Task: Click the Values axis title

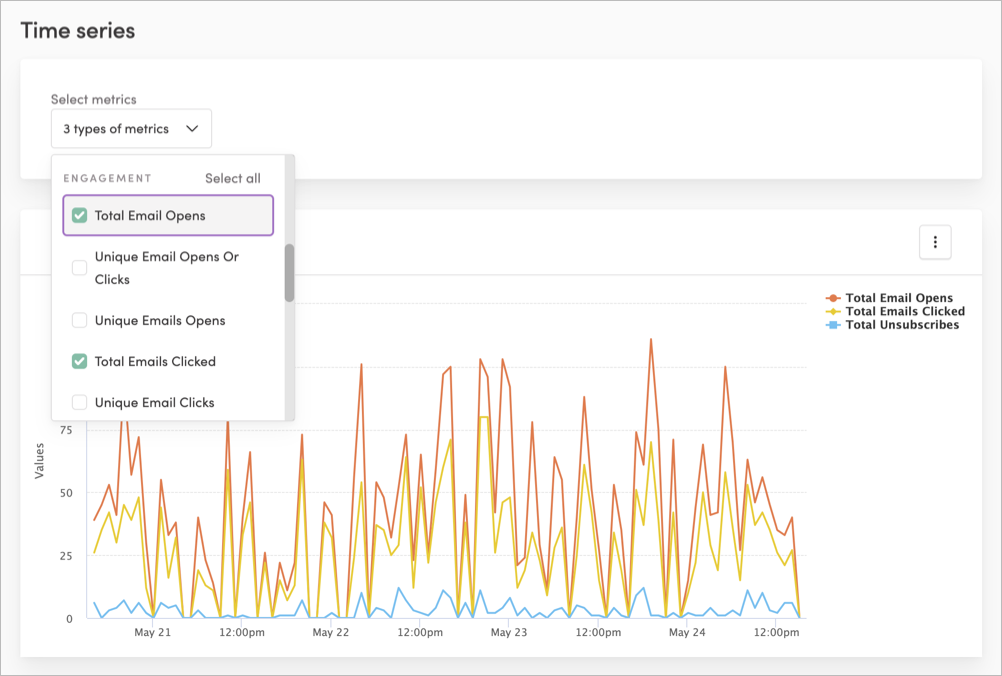Action: tap(40, 459)
